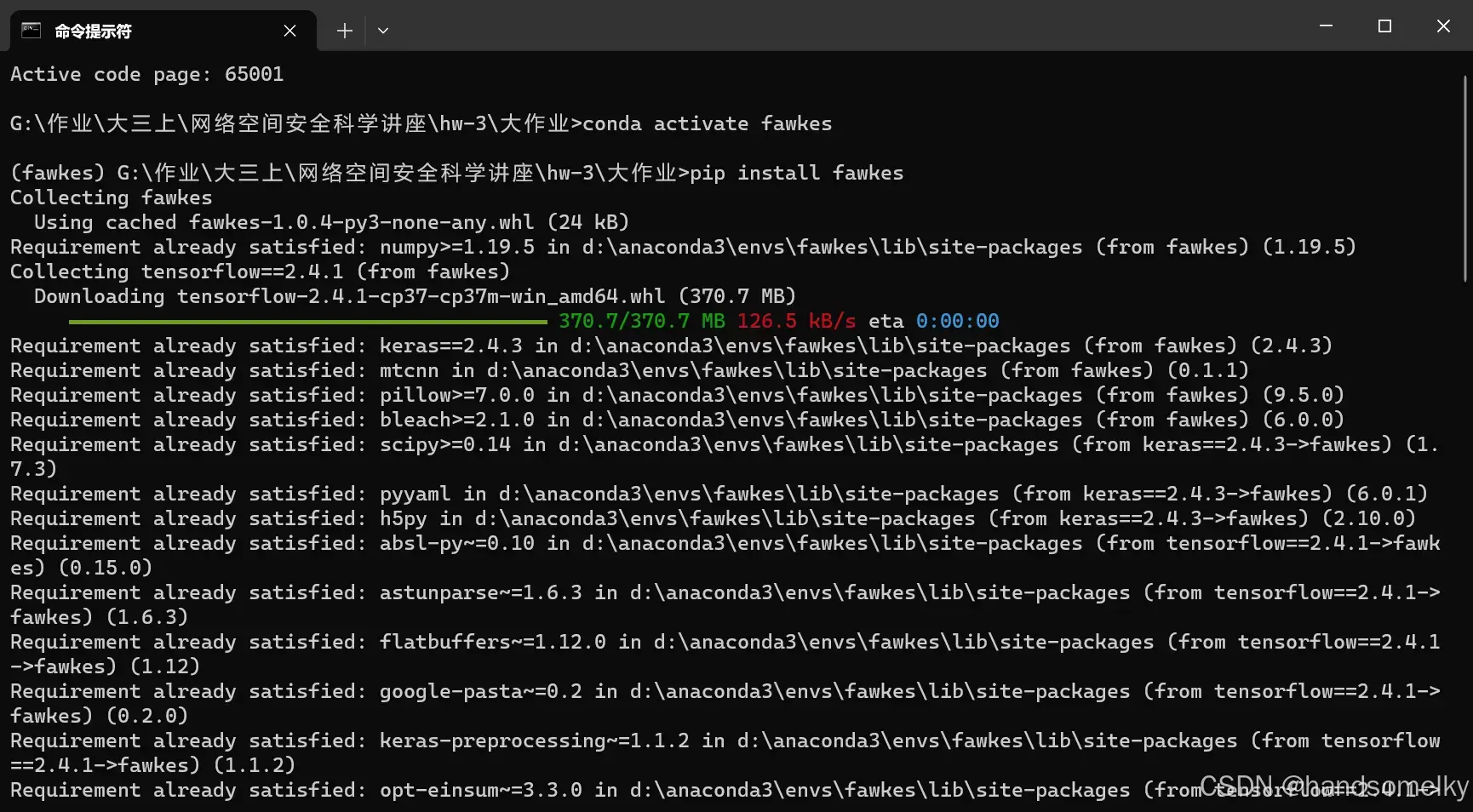Click the tensorflow download progress bar
Image resolution: width=1473 pixels, height=812 pixels.
(308, 322)
